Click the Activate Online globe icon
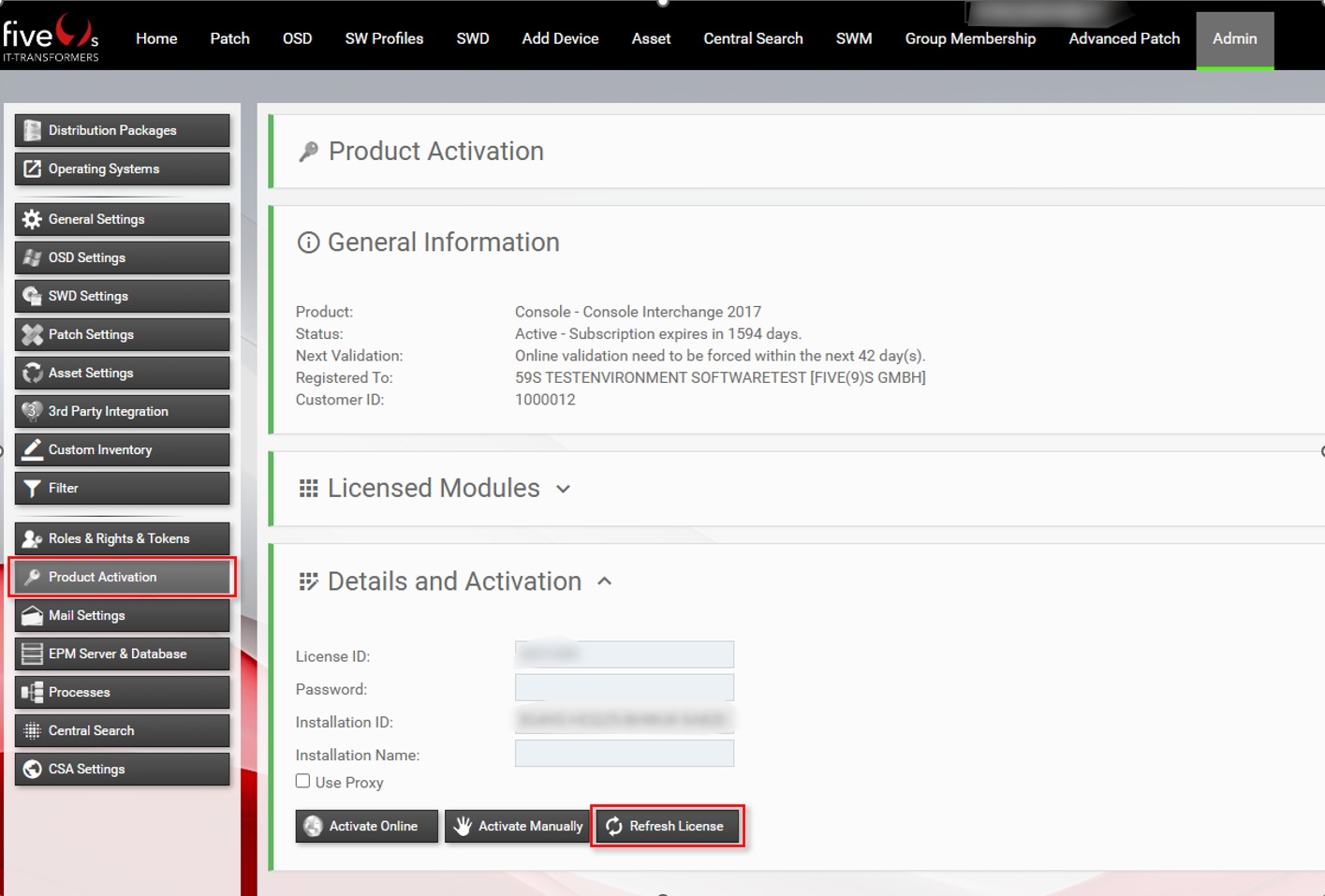Screen dimensions: 1325x896 coord(313,826)
